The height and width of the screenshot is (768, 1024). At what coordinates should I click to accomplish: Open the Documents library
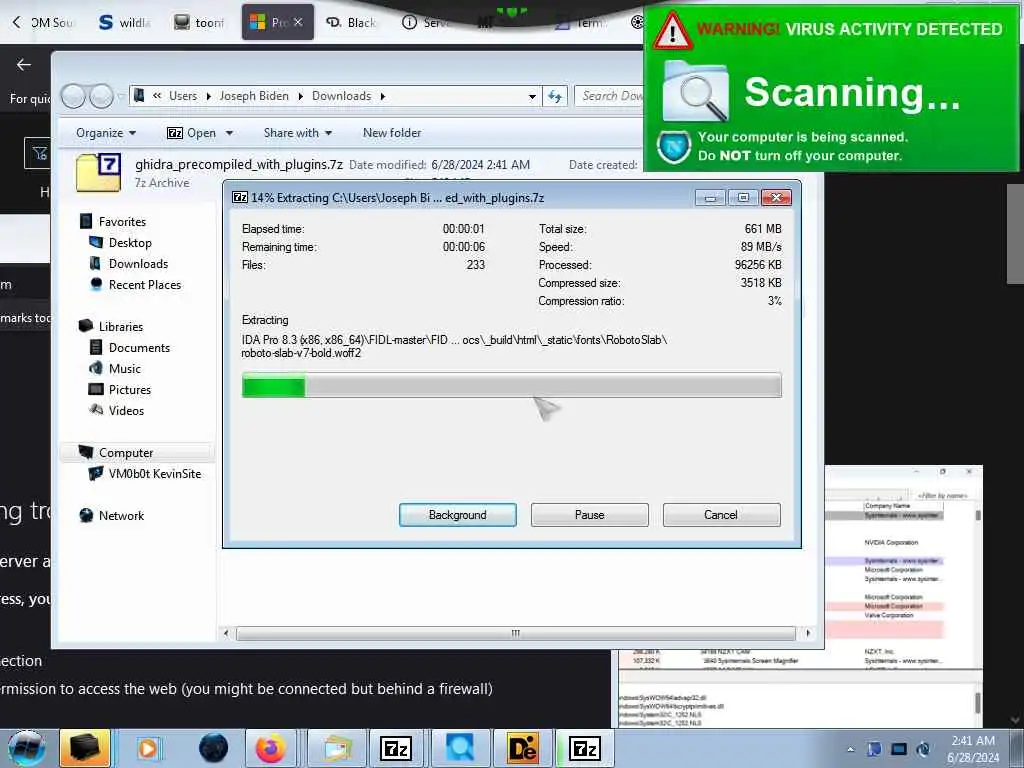pos(139,347)
